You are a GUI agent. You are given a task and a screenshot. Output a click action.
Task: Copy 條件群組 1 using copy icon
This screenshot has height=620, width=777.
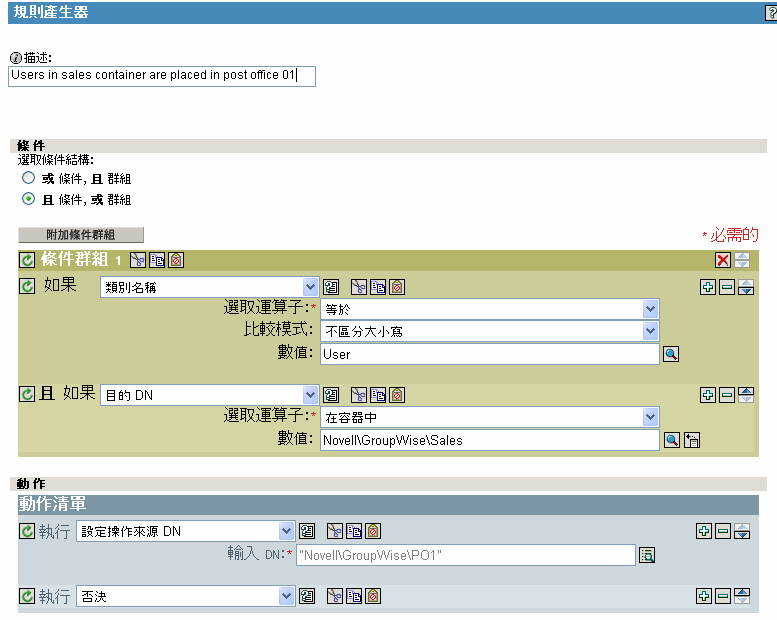tap(157, 260)
